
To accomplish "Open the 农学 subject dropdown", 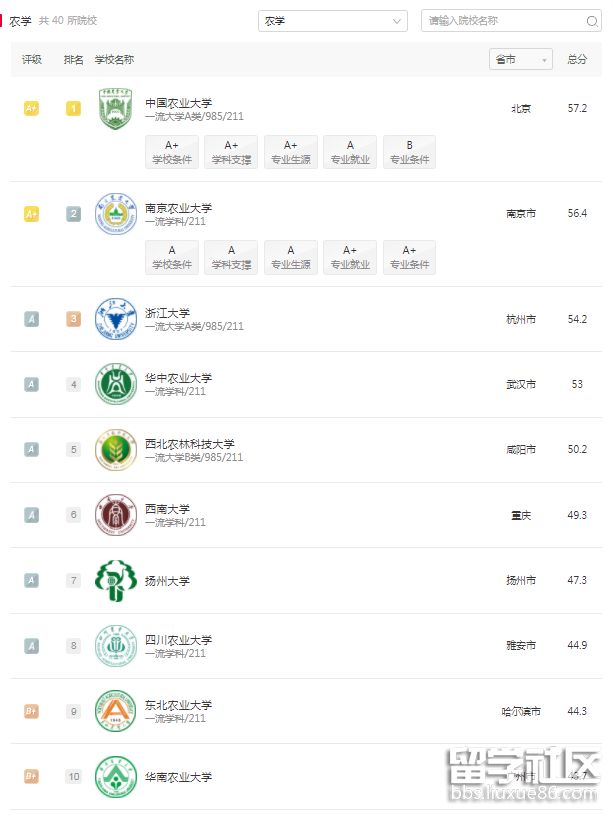I will point(333,21).
